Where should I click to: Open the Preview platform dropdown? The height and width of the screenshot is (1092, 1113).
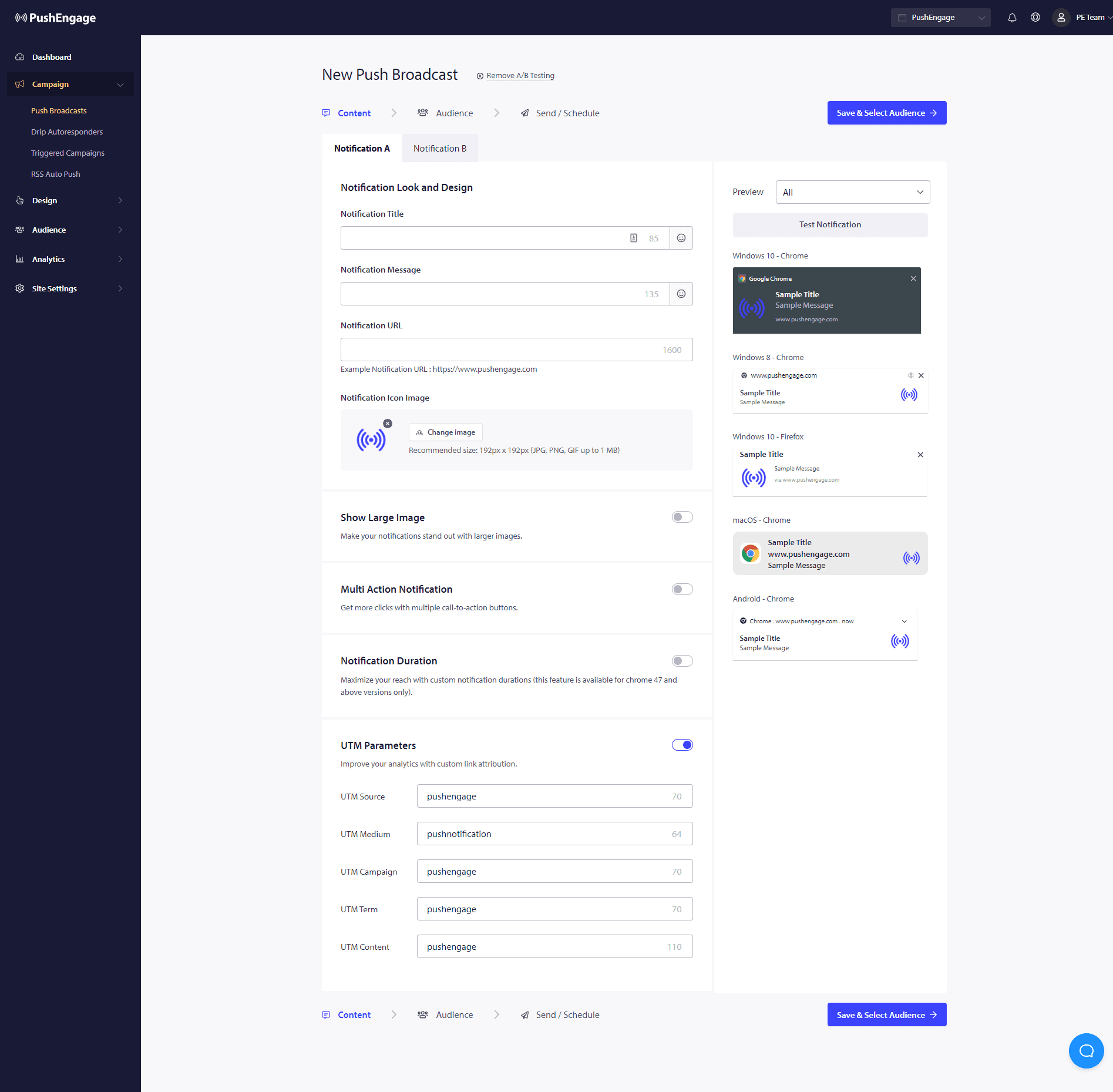tap(852, 192)
